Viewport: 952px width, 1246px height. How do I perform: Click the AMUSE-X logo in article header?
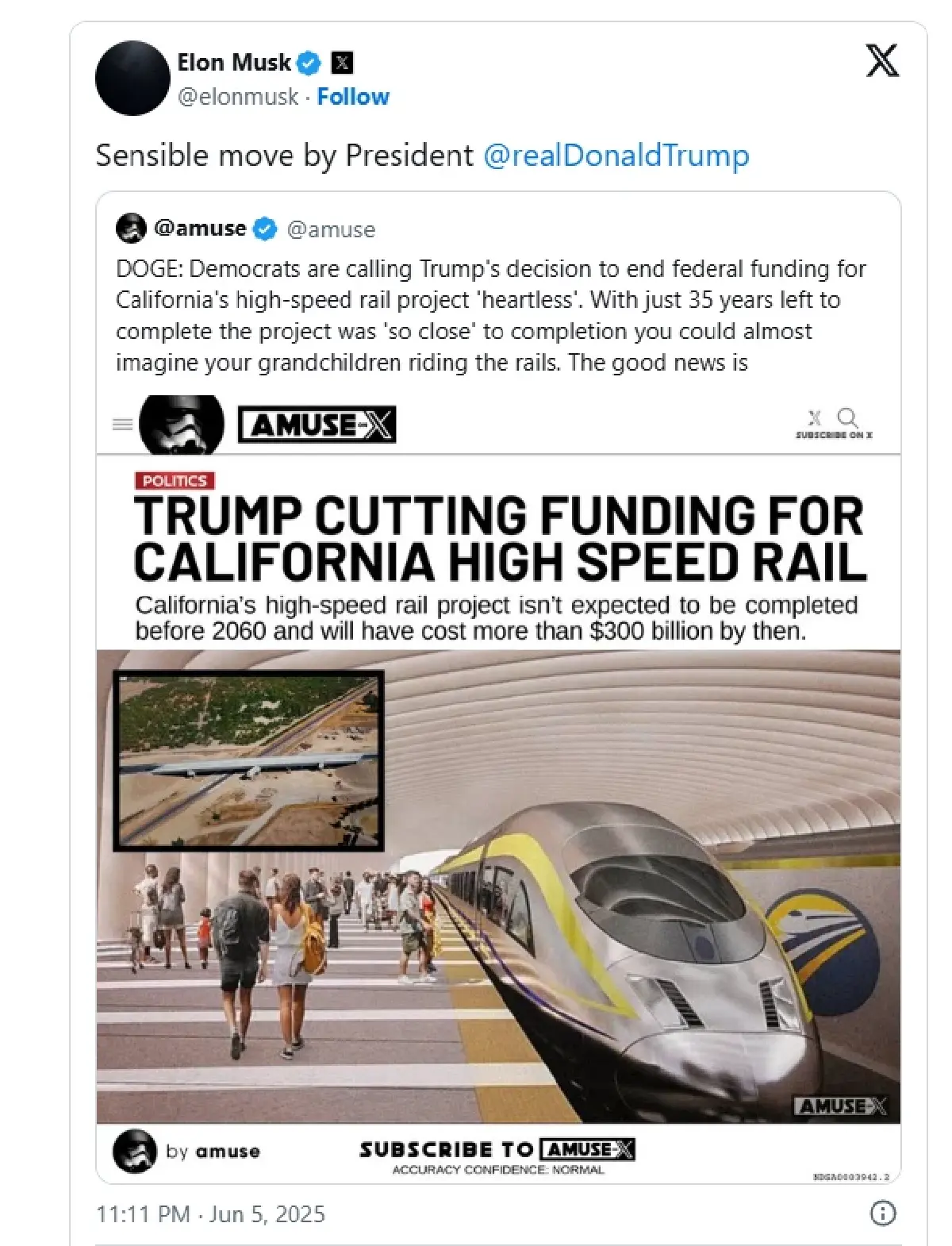(317, 425)
